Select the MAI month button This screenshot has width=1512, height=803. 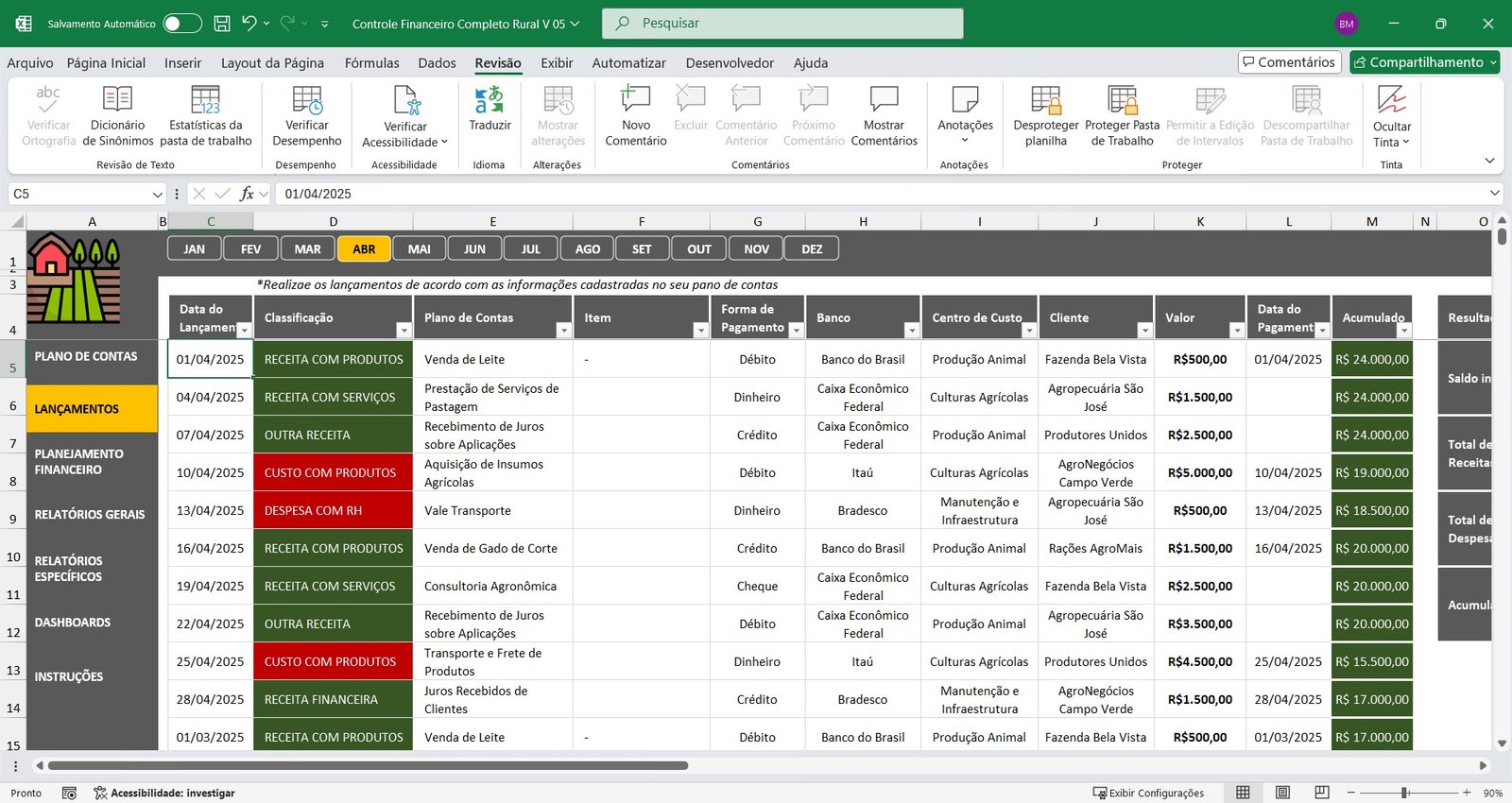pos(419,249)
